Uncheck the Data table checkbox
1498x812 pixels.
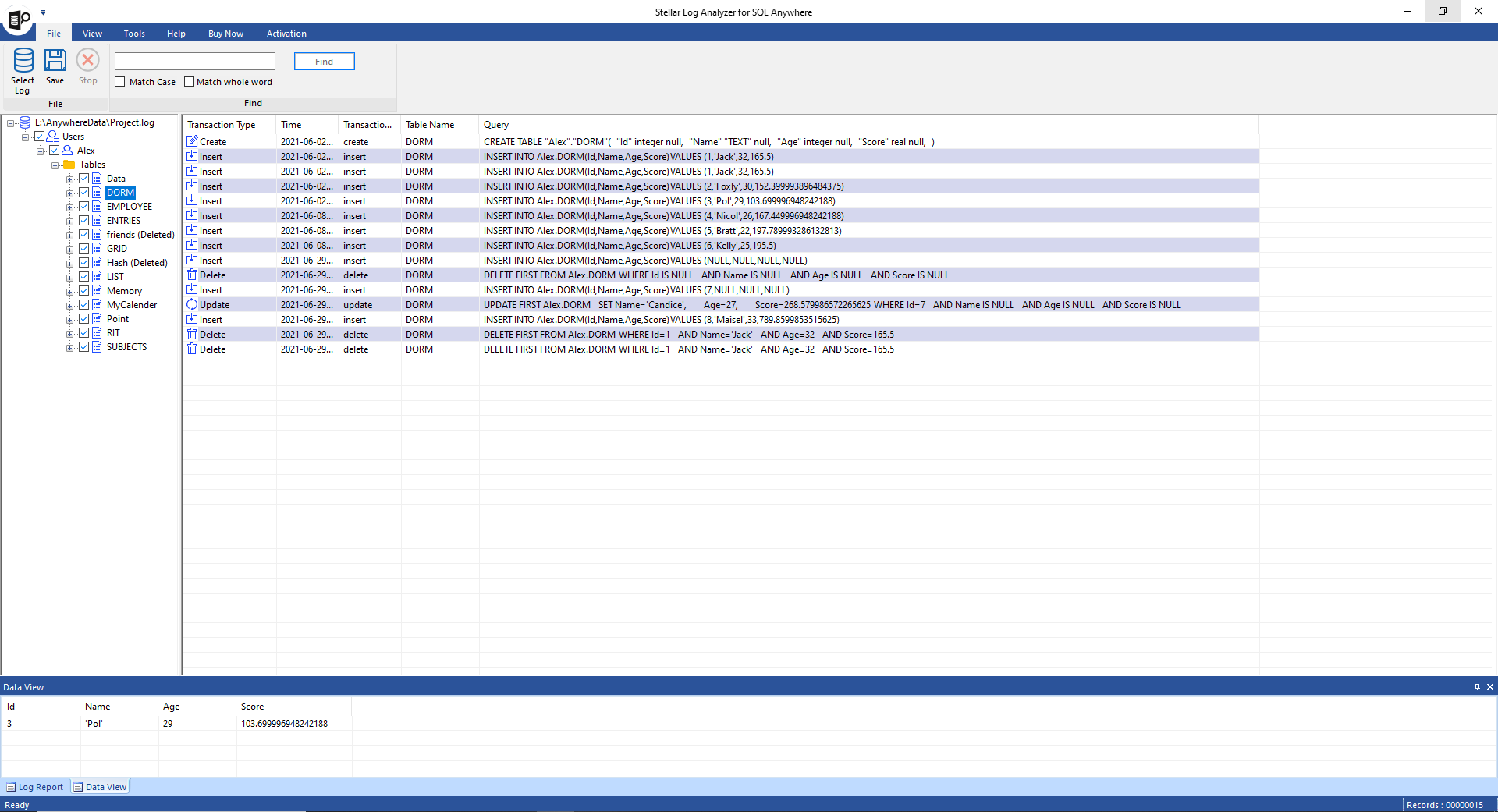(x=83, y=179)
